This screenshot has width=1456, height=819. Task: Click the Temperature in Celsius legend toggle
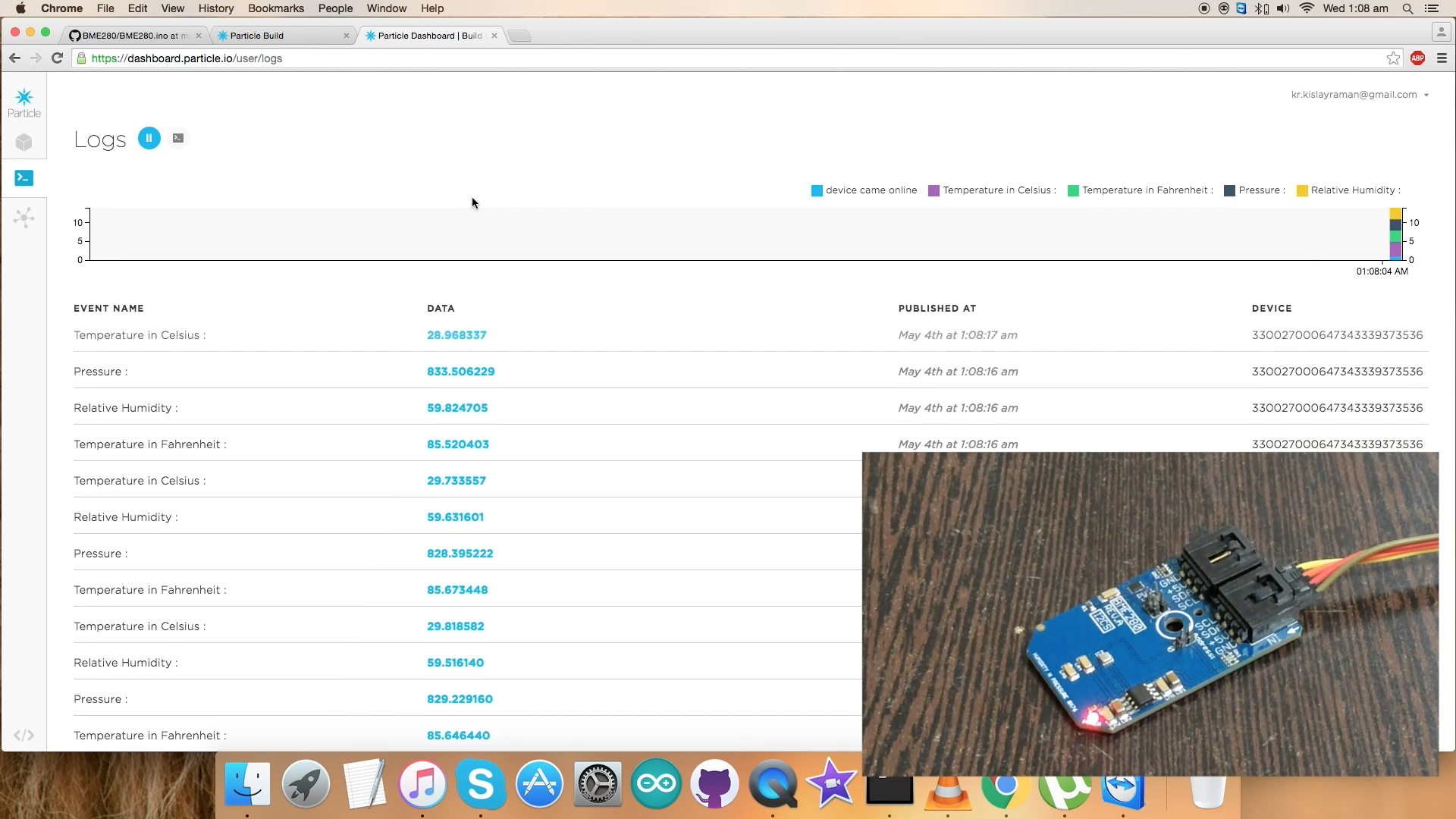point(930,190)
